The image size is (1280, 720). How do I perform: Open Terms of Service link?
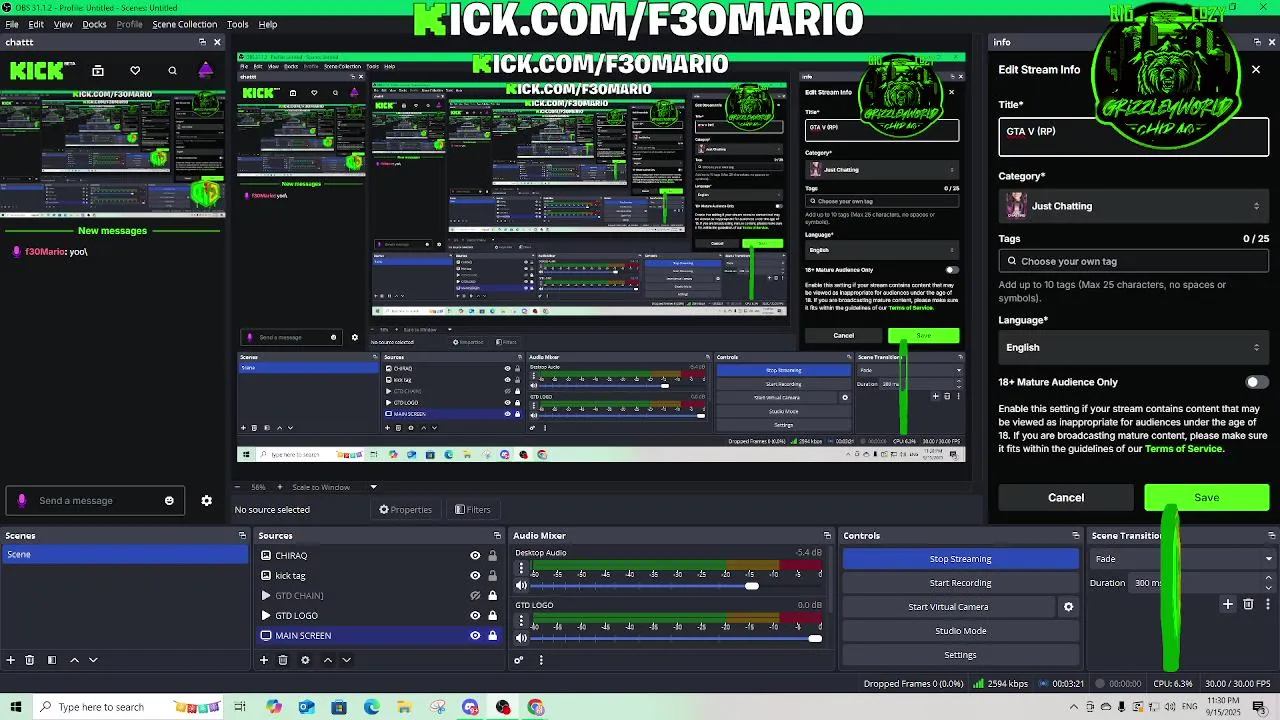tap(1183, 449)
